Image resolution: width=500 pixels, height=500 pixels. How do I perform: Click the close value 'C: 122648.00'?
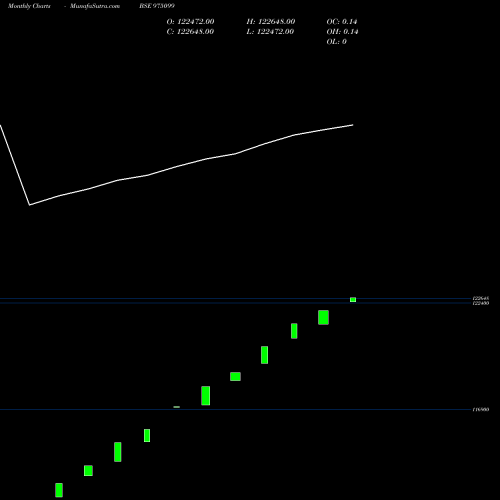point(190,32)
